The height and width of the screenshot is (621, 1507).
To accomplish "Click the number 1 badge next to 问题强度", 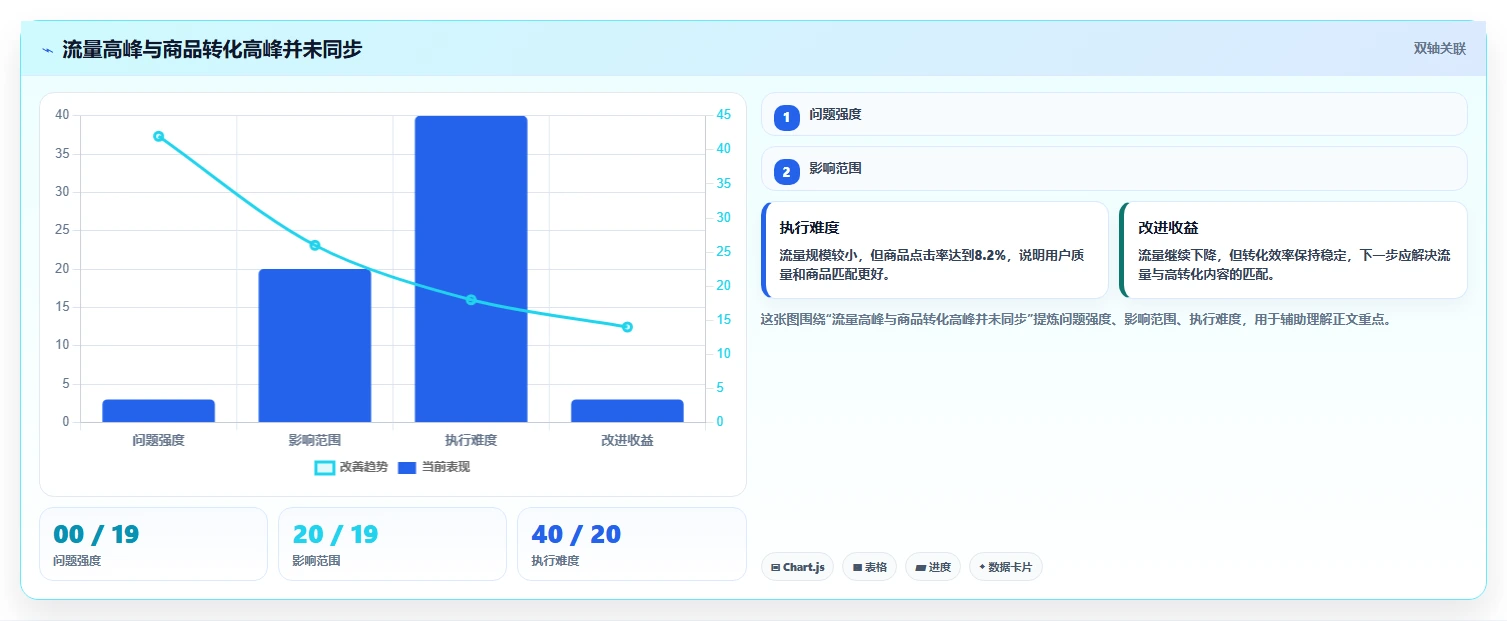I will click(787, 117).
